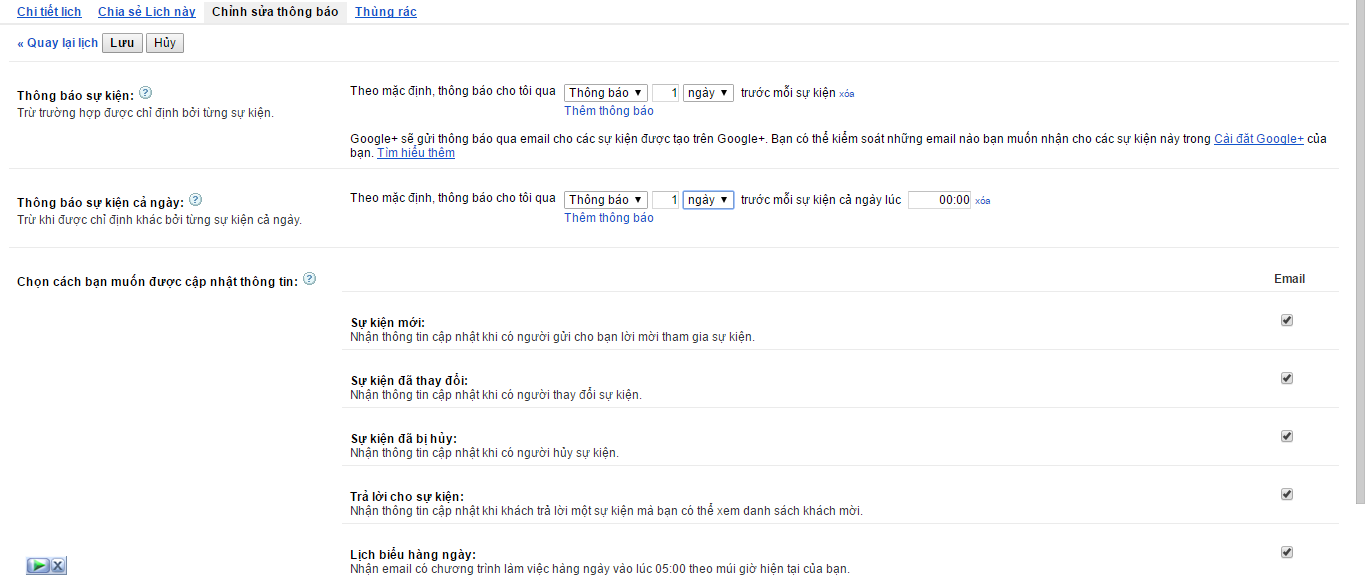Toggle Email checkbox for Lịch biểu hàng ngày
1365x581 pixels.
point(1287,552)
